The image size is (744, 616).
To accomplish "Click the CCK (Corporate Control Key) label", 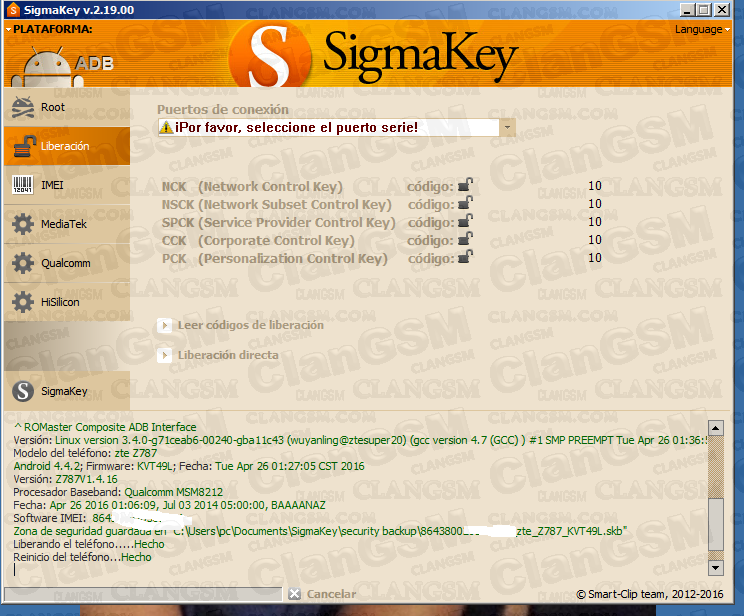I will pos(258,241).
